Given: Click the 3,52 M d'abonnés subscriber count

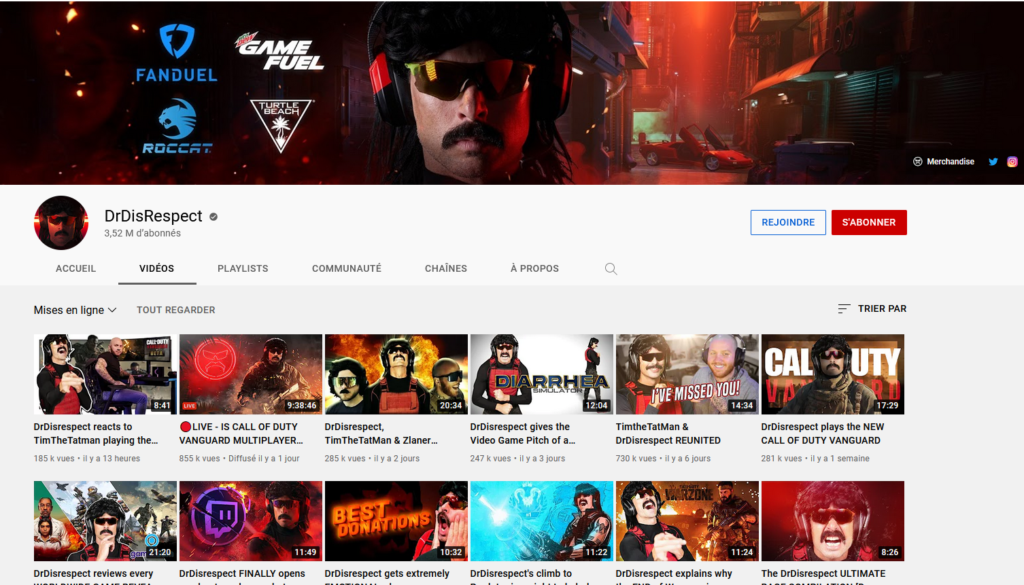Looking at the screenshot, I should point(142,233).
